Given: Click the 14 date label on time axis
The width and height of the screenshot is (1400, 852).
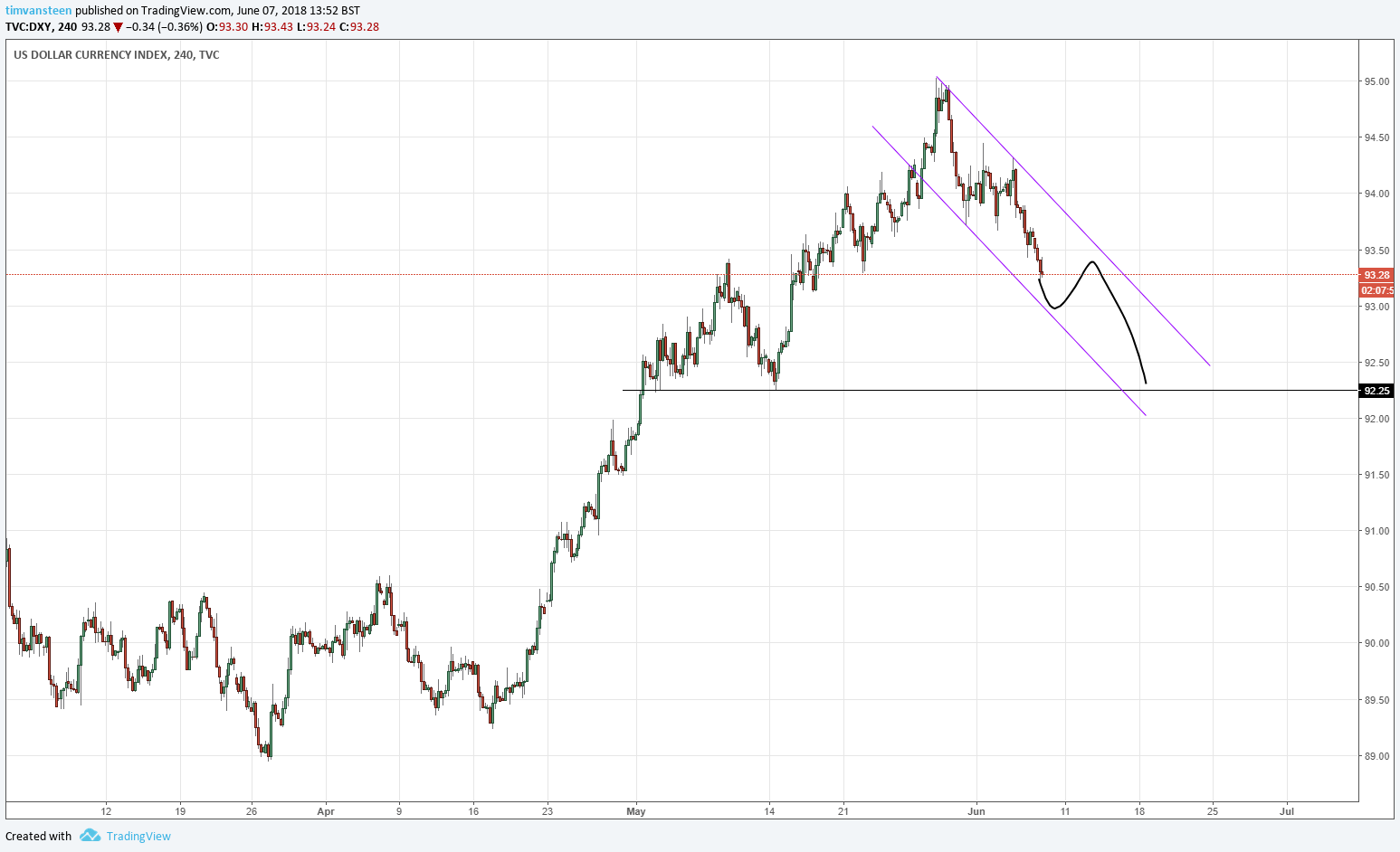Looking at the screenshot, I should click(x=769, y=811).
